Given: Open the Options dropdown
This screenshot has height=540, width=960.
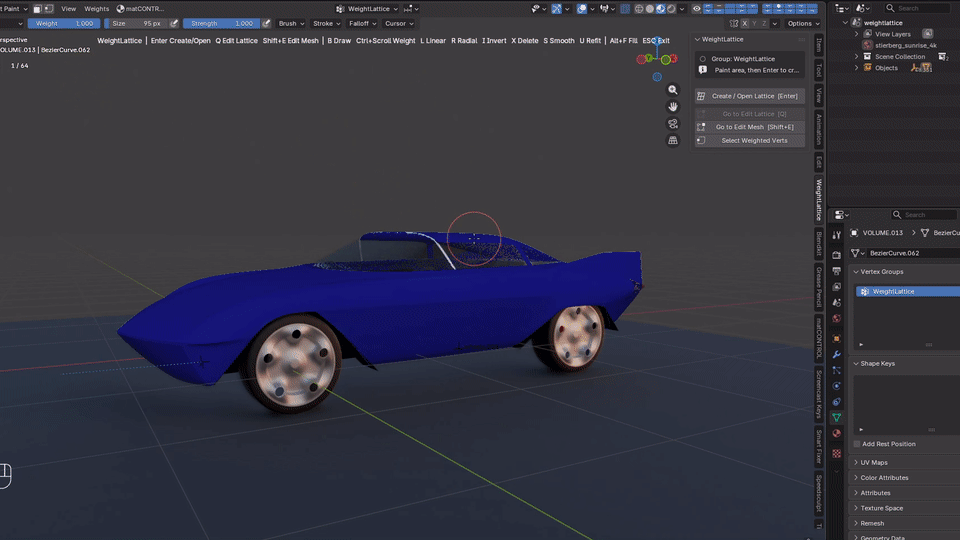Looking at the screenshot, I should [803, 23].
